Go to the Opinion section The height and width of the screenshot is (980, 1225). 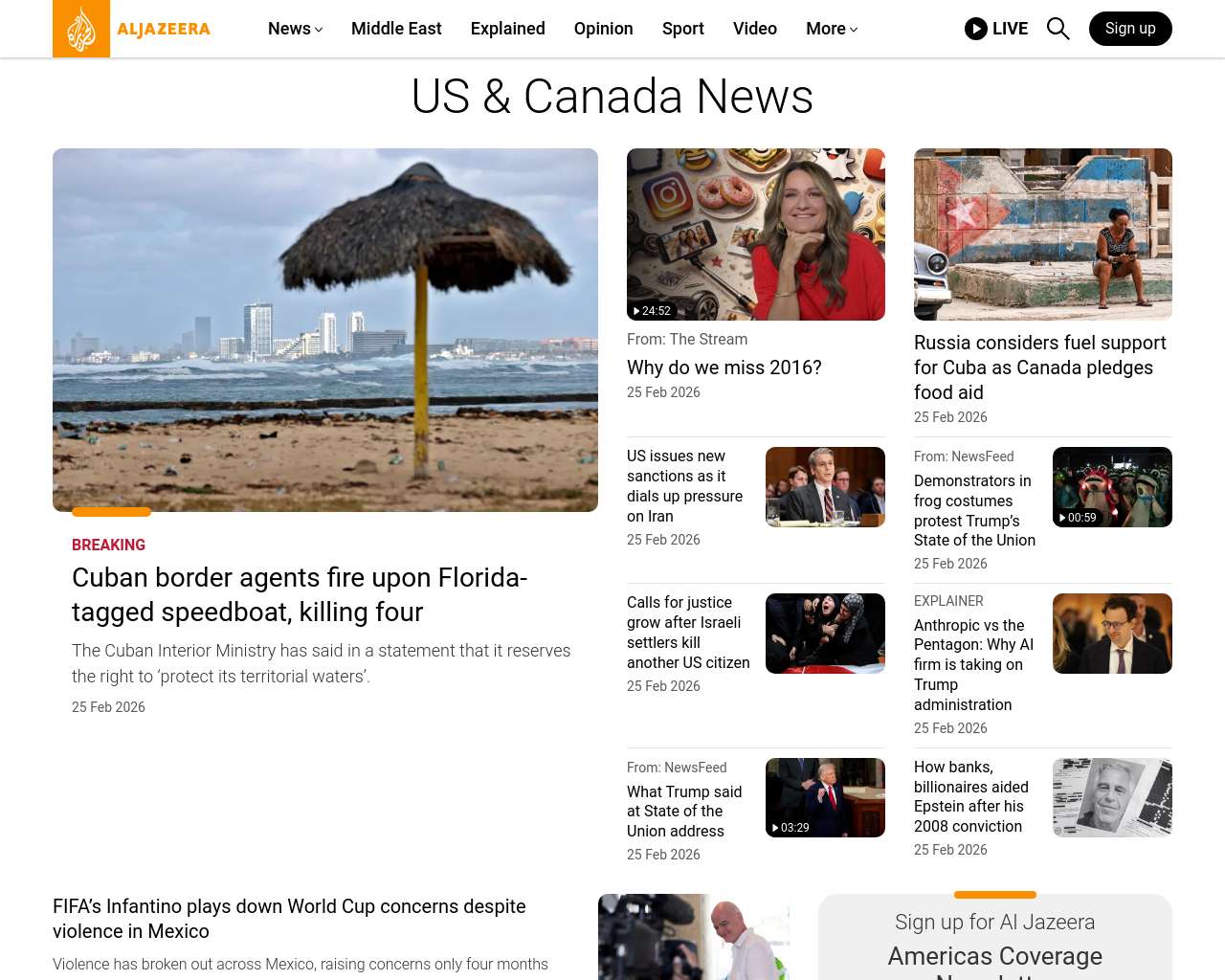603,29
